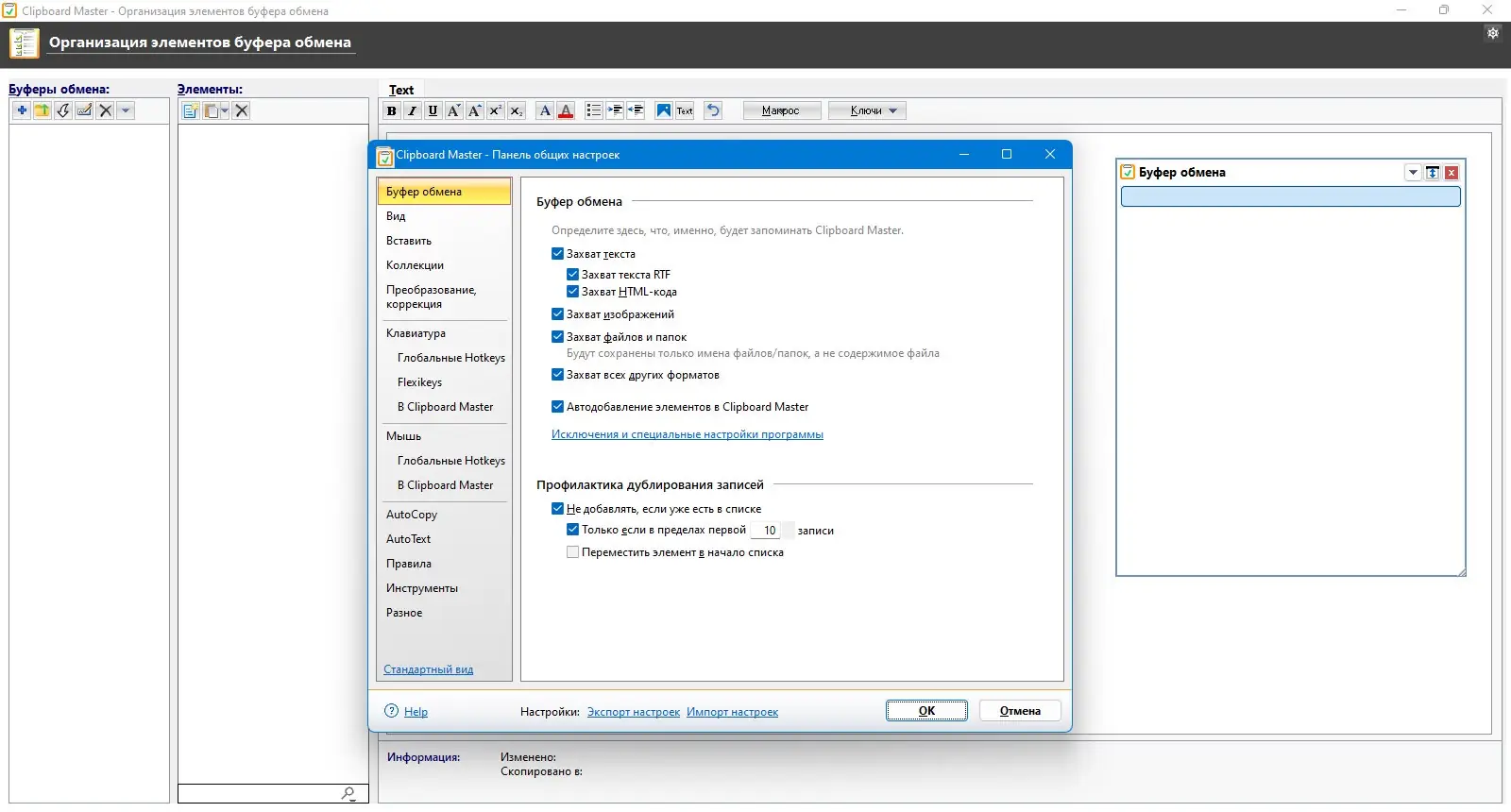Screen dimensions: 1511x812
Task: Toggle Захват текста RTF checkbox
Action: point(572,274)
